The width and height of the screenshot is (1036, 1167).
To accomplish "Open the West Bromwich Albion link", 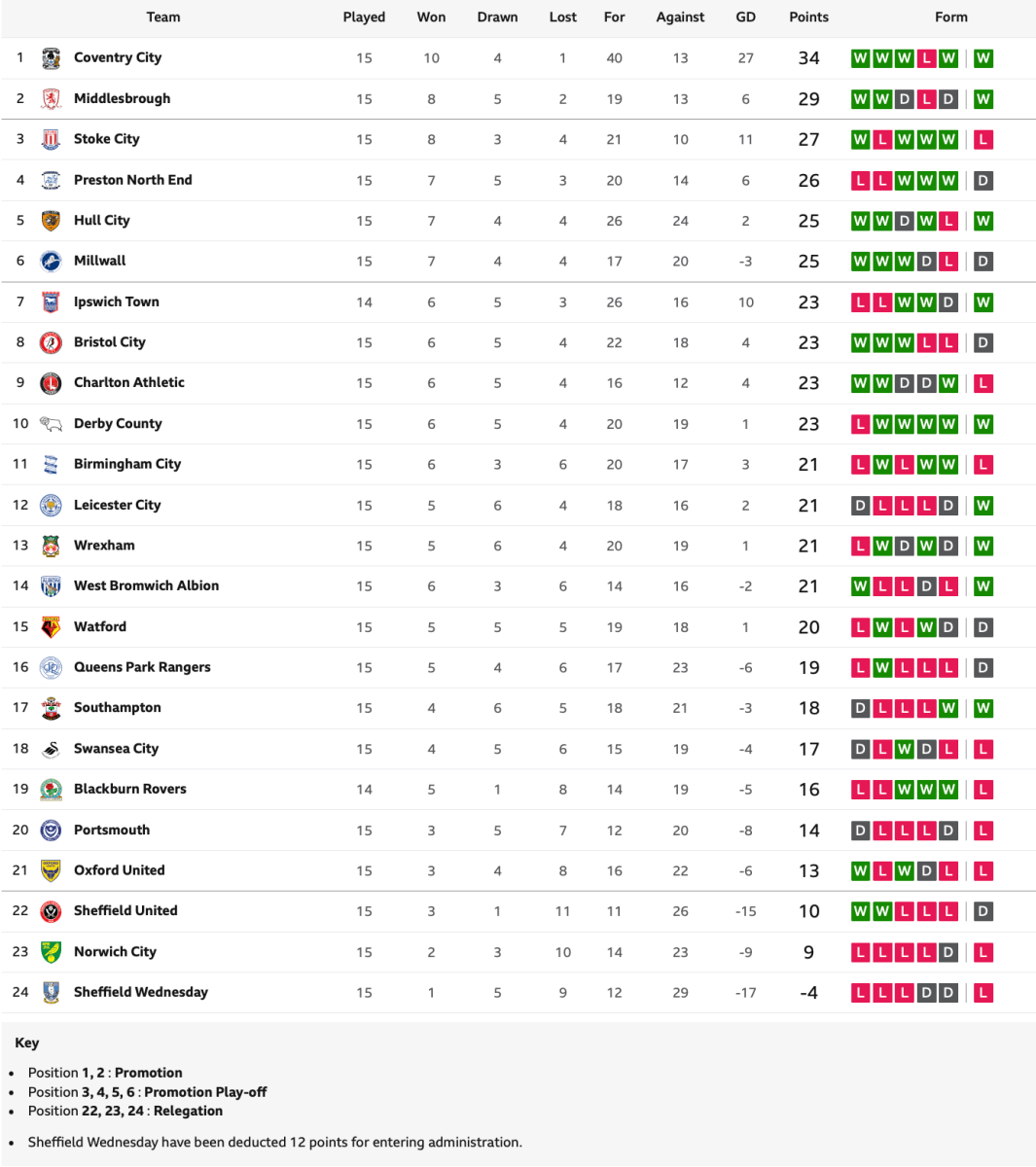I will tap(146, 585).
